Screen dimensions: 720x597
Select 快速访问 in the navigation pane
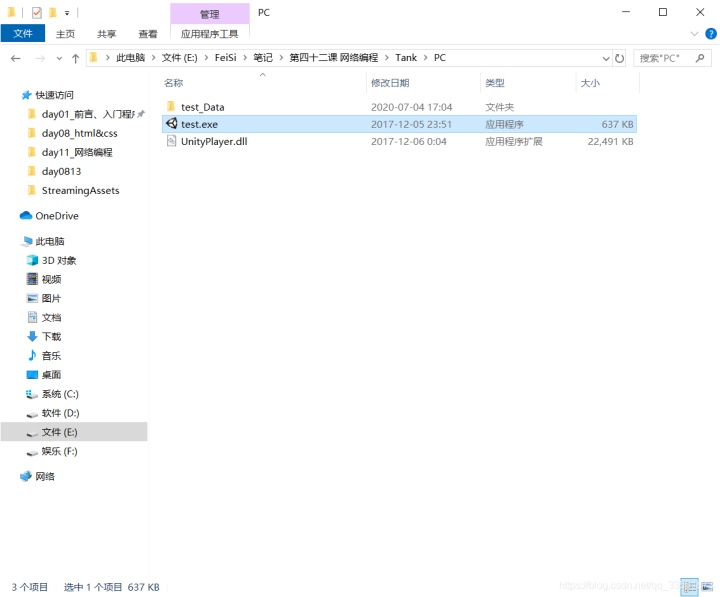(x=54, y=95)
